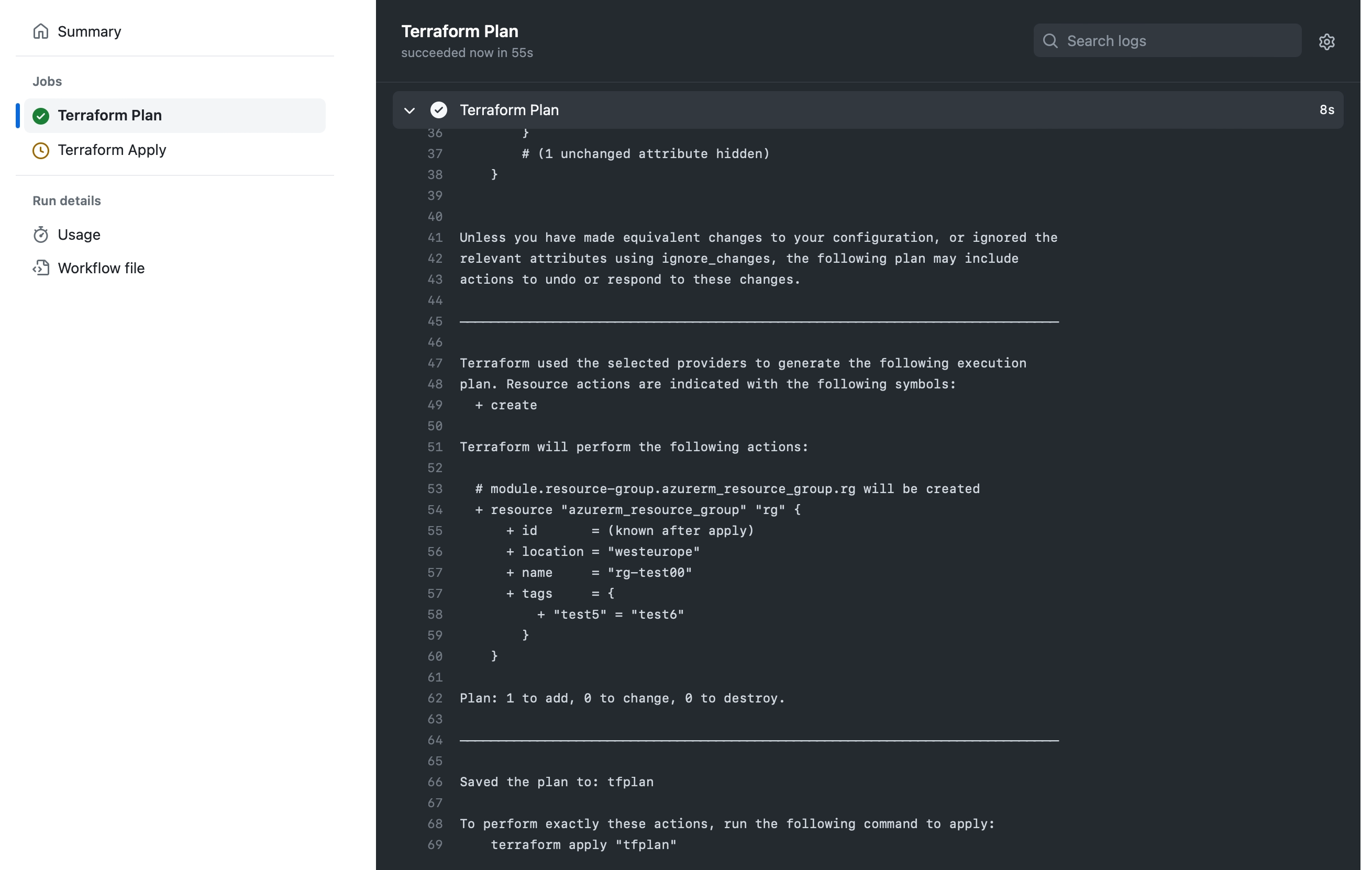Select the Terraform Plan job in sidebar
The height and width of the screenshot is (870, 1372).
pos(175,116)
